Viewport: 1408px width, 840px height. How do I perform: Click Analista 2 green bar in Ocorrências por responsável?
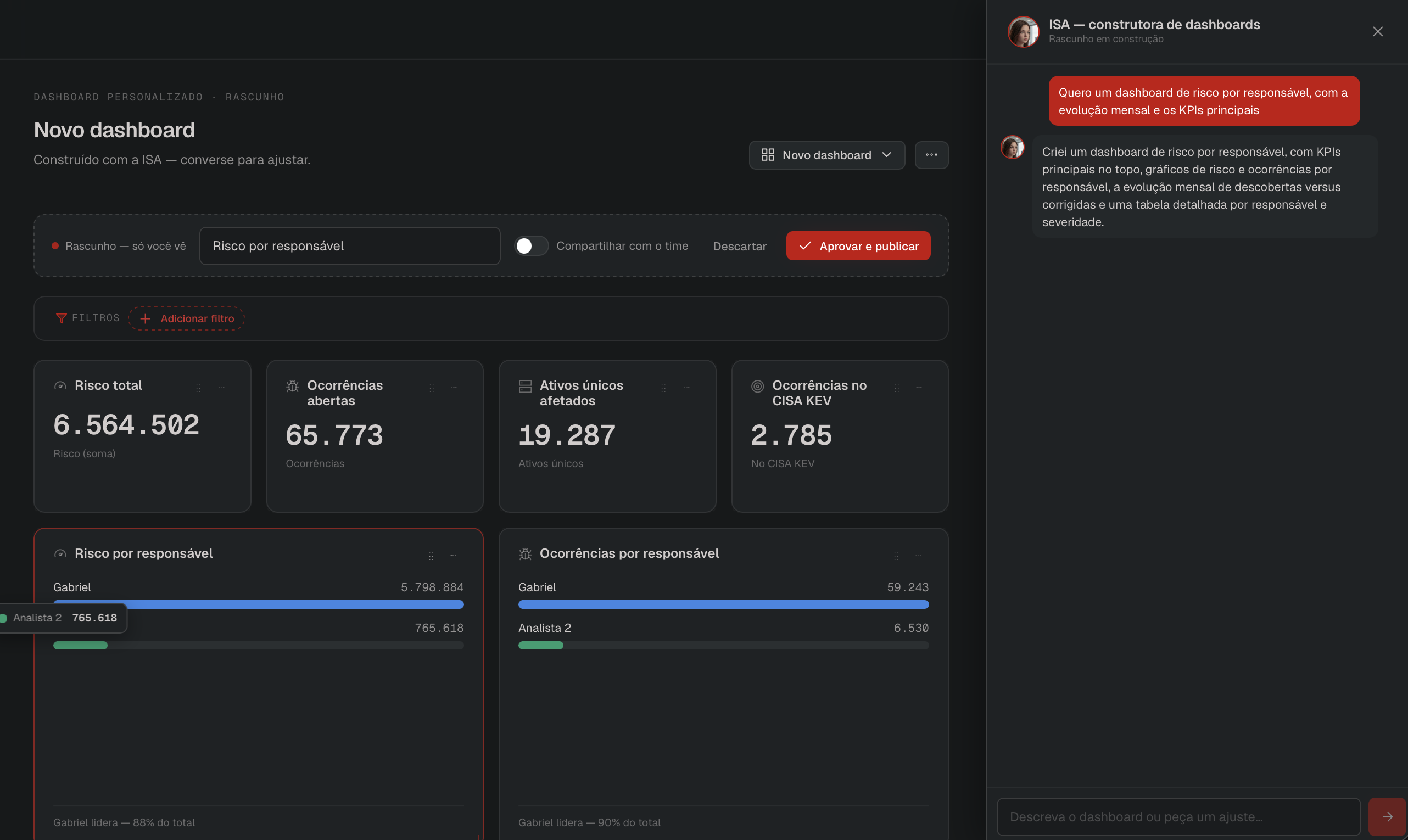point(541,645)
